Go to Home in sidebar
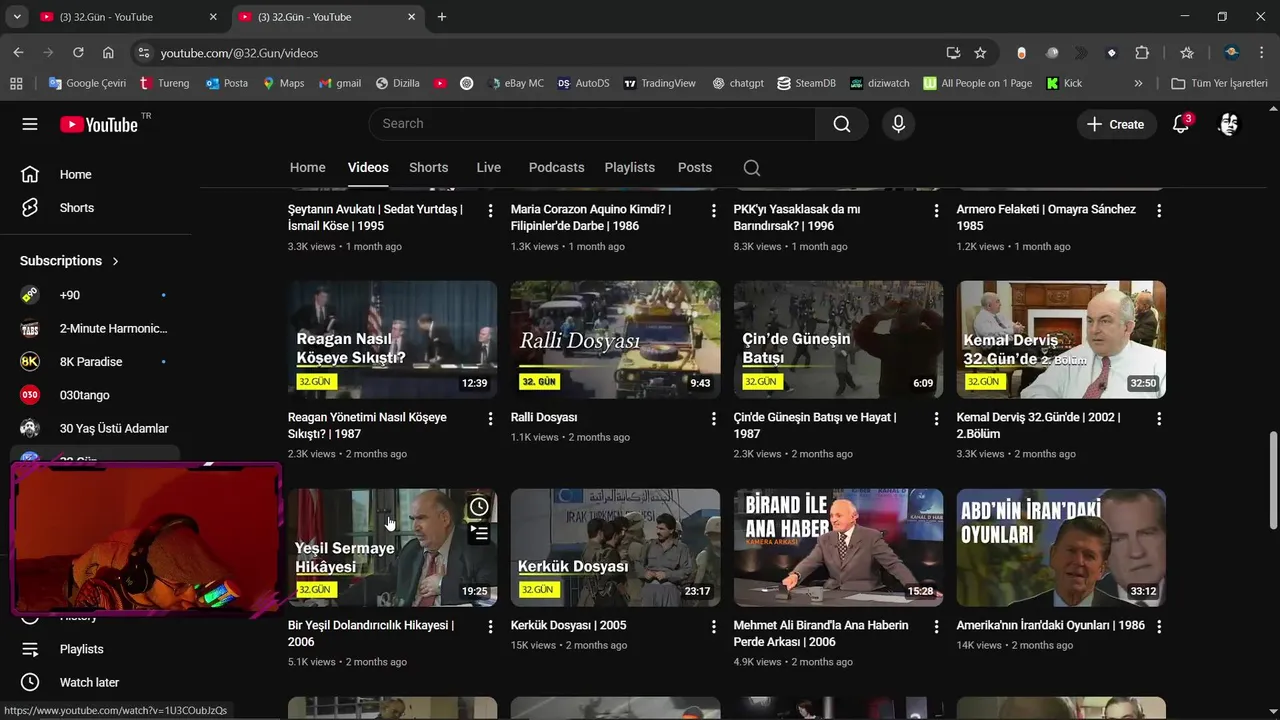The image size is (1280, 720). [95, 175]
